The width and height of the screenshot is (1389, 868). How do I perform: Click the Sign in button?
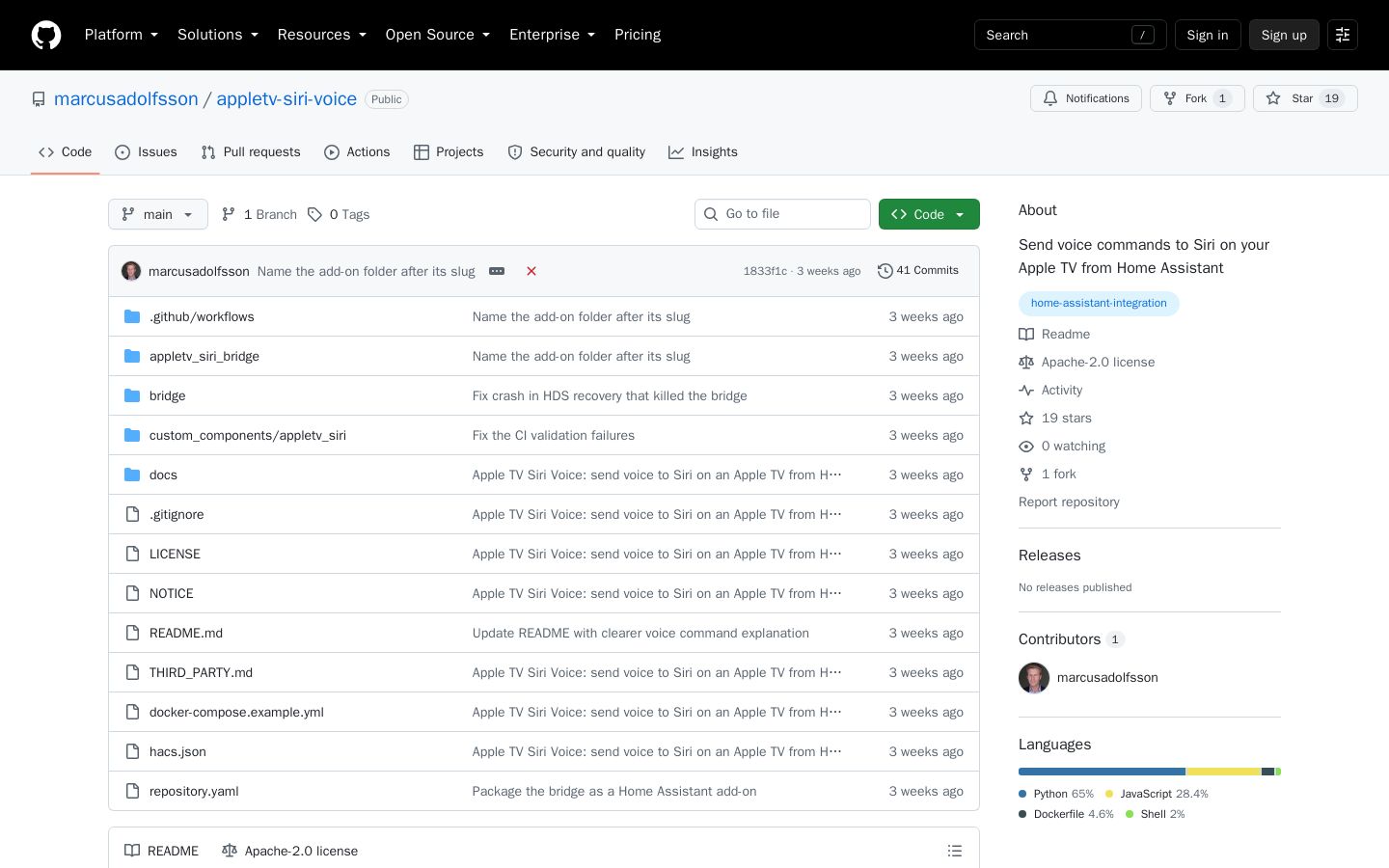(1208, 35)
